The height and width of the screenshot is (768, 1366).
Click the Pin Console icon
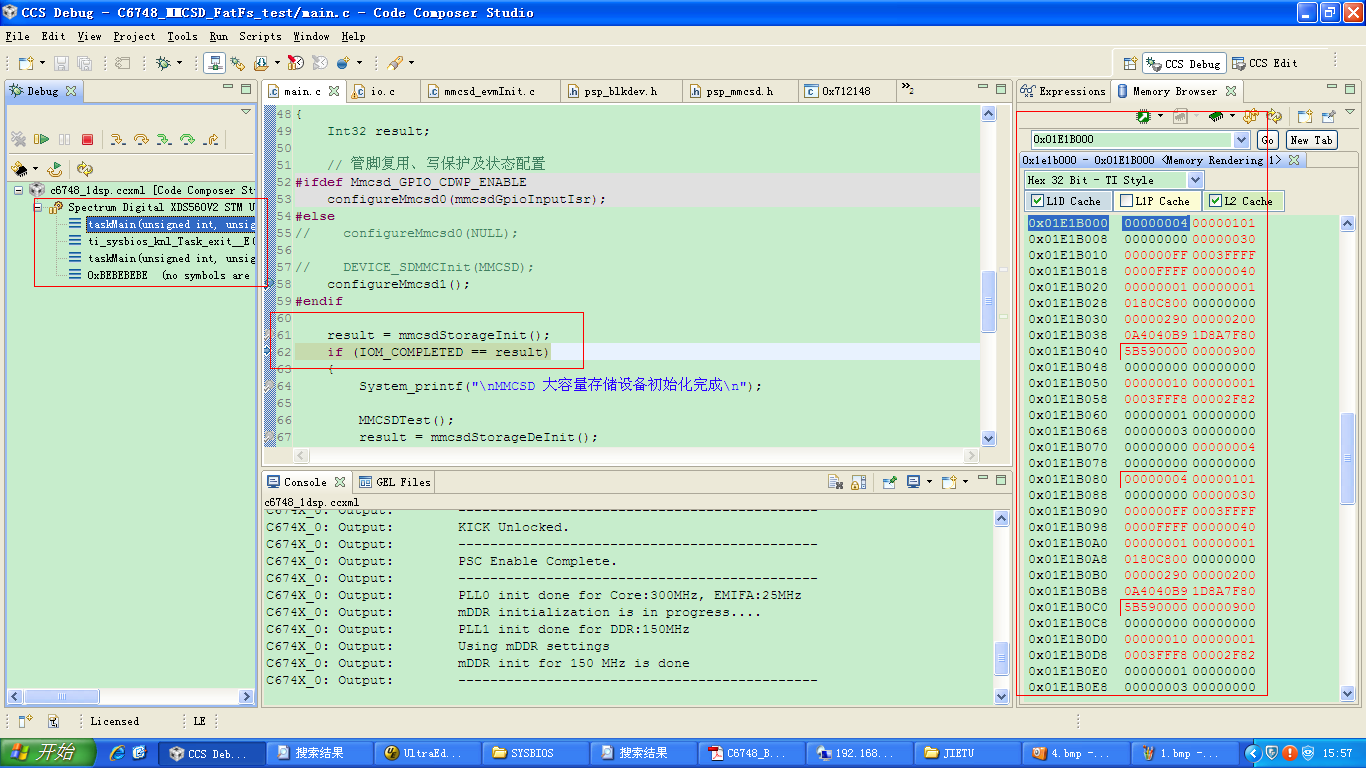pyautogui.click(x=888, y=482)
